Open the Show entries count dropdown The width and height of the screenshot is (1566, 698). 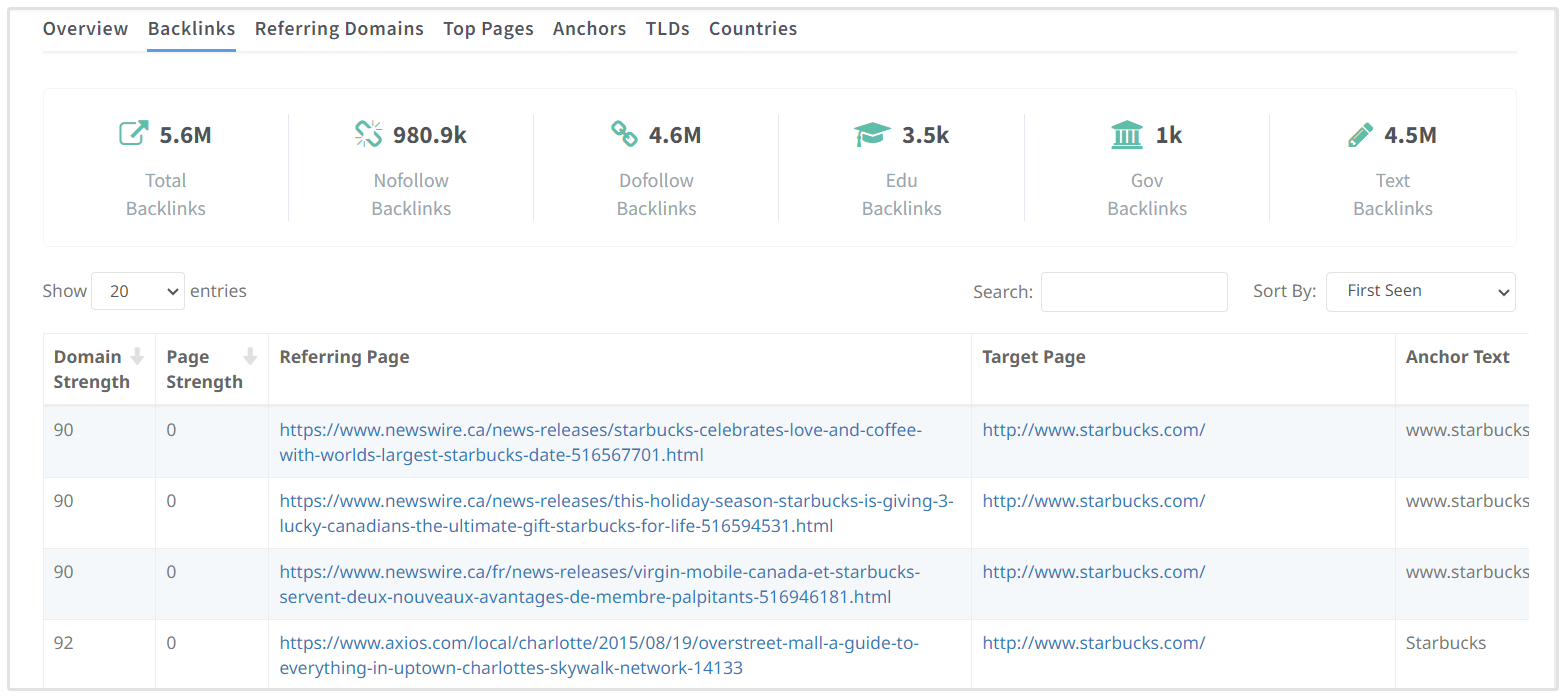point(138,291)
